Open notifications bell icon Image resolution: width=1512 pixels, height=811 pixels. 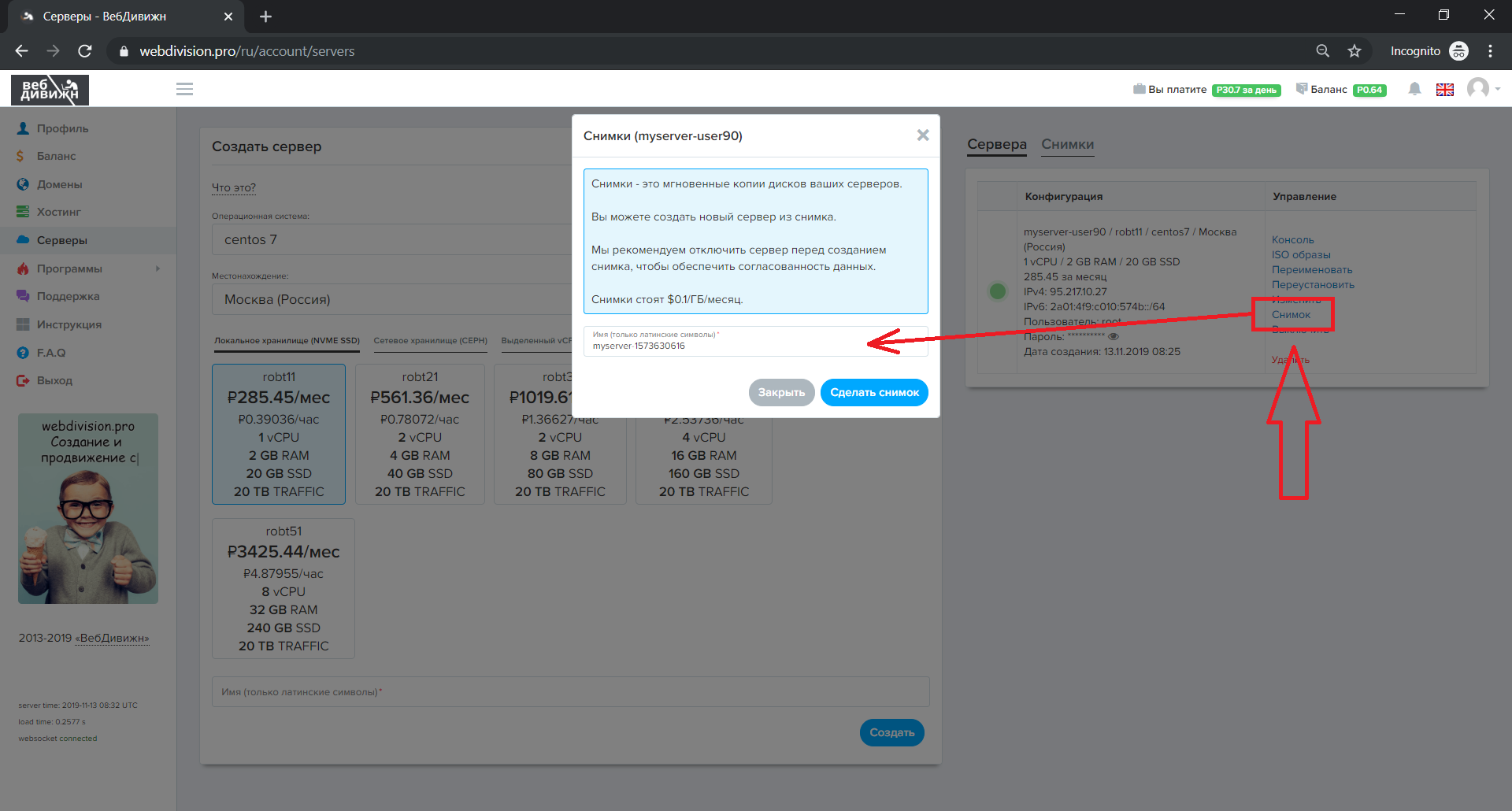coord(1414,89)
